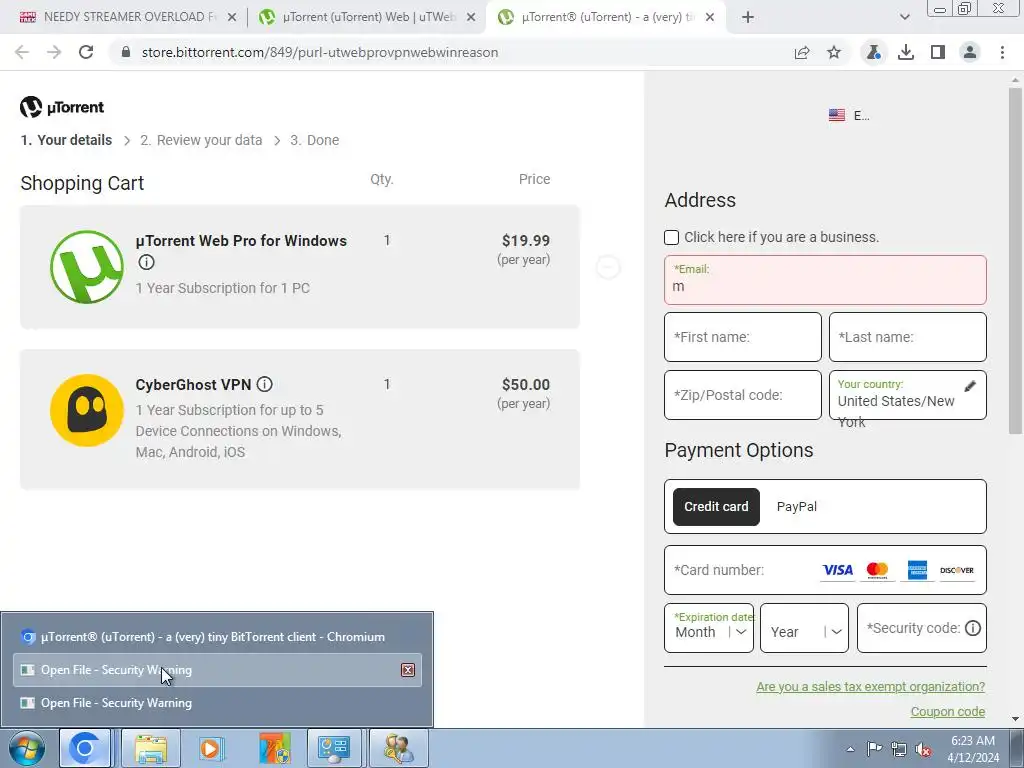Share this page via share icon
This screenshot has width=1024, height=768.
coord(802,52)
